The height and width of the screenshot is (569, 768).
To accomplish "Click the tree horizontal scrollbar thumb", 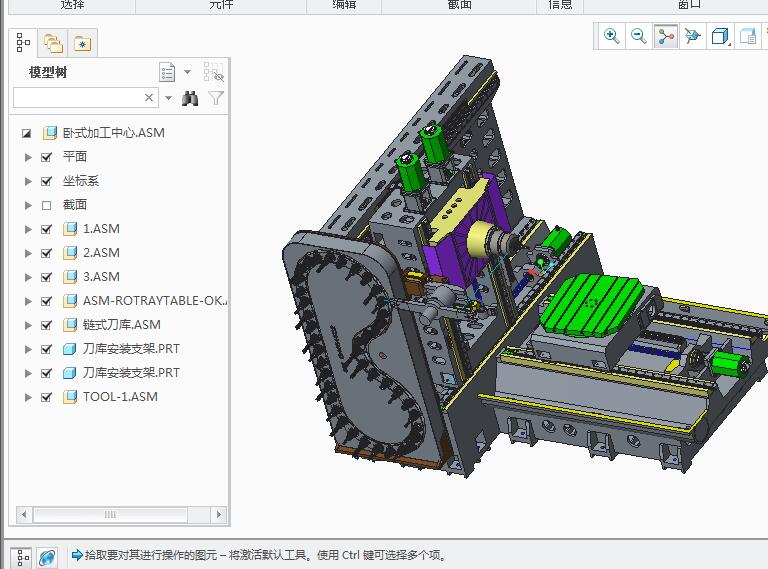I will click(x=110, y=515).
